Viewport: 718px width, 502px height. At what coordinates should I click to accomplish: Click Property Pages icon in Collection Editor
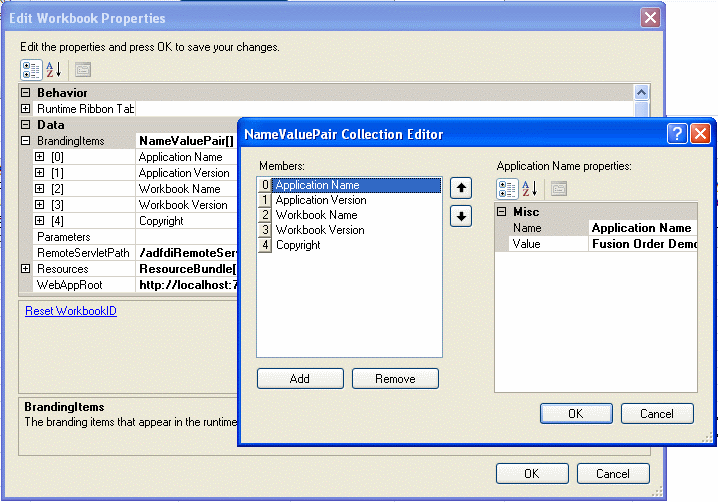click(559, 189)
